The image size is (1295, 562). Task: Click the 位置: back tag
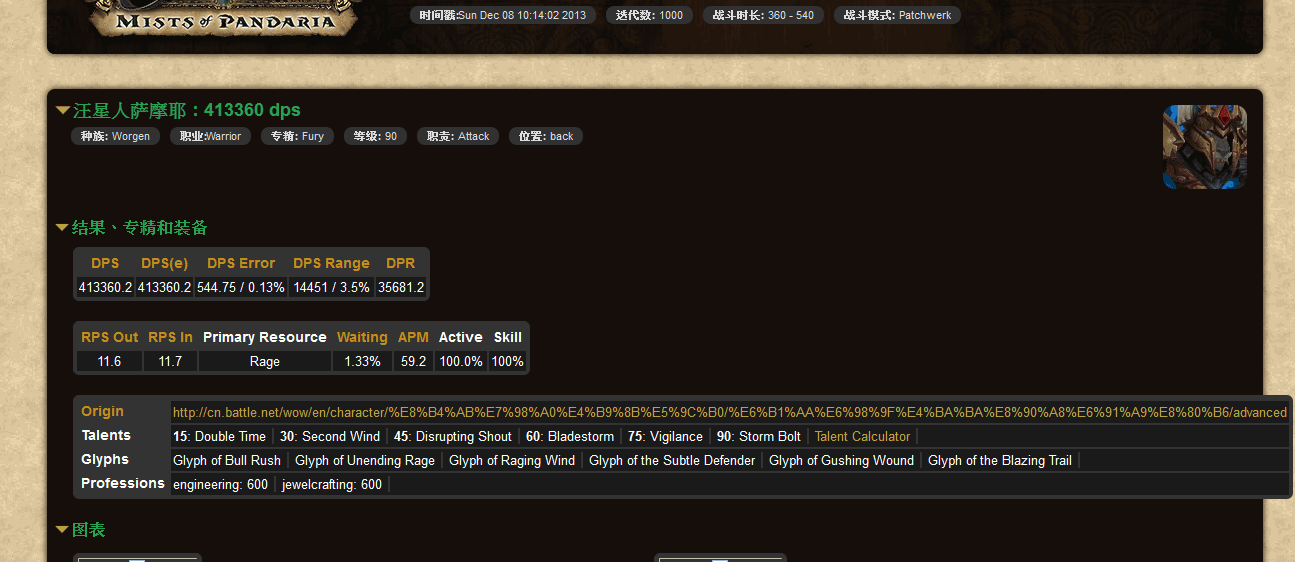546,136
